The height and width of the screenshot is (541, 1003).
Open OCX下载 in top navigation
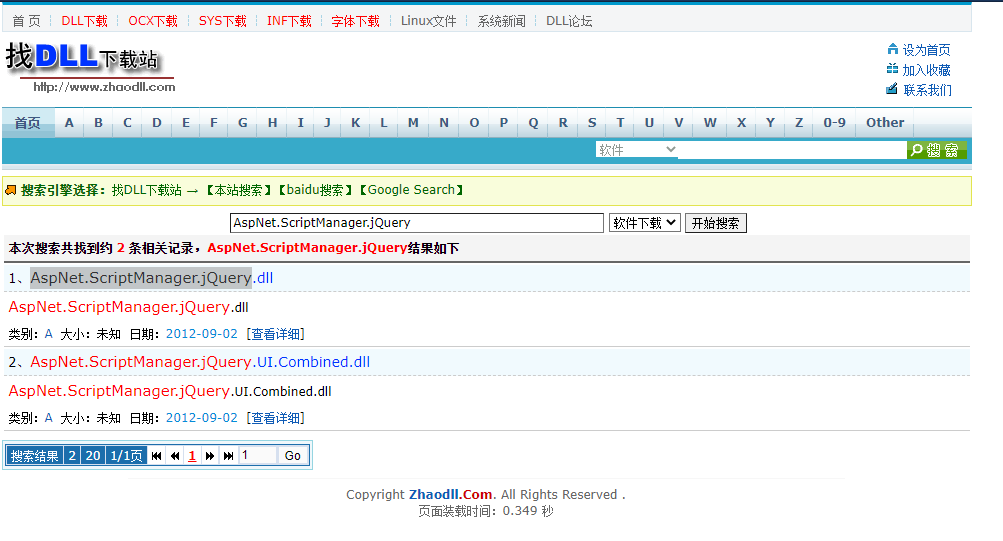point(153,21)
